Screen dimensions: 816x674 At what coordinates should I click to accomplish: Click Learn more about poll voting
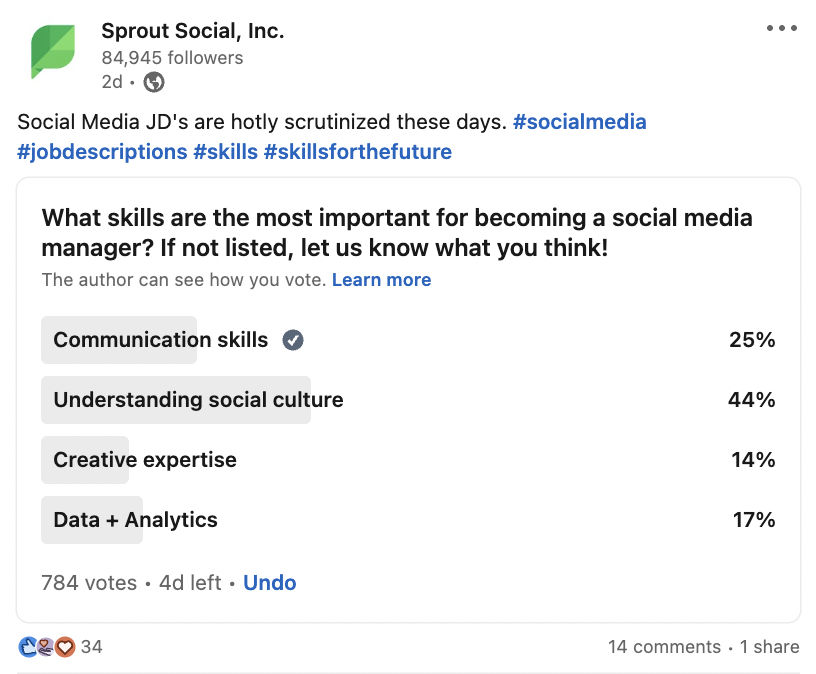click(381, 280)
